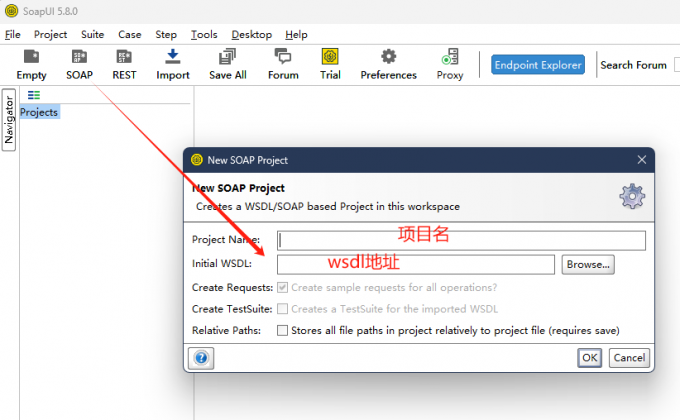Open the Help menu
This screenshot has height=420, width=680.
point(296,35)
